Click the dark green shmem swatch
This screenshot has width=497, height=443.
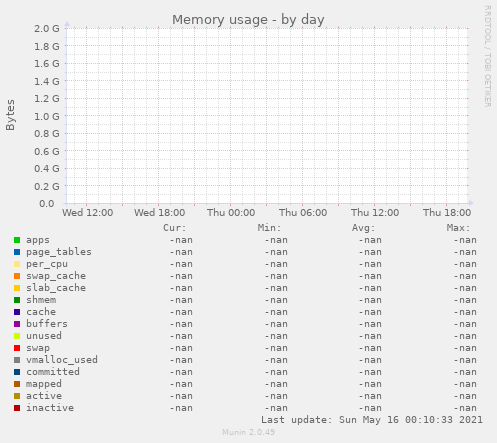[x=17, y=300]
